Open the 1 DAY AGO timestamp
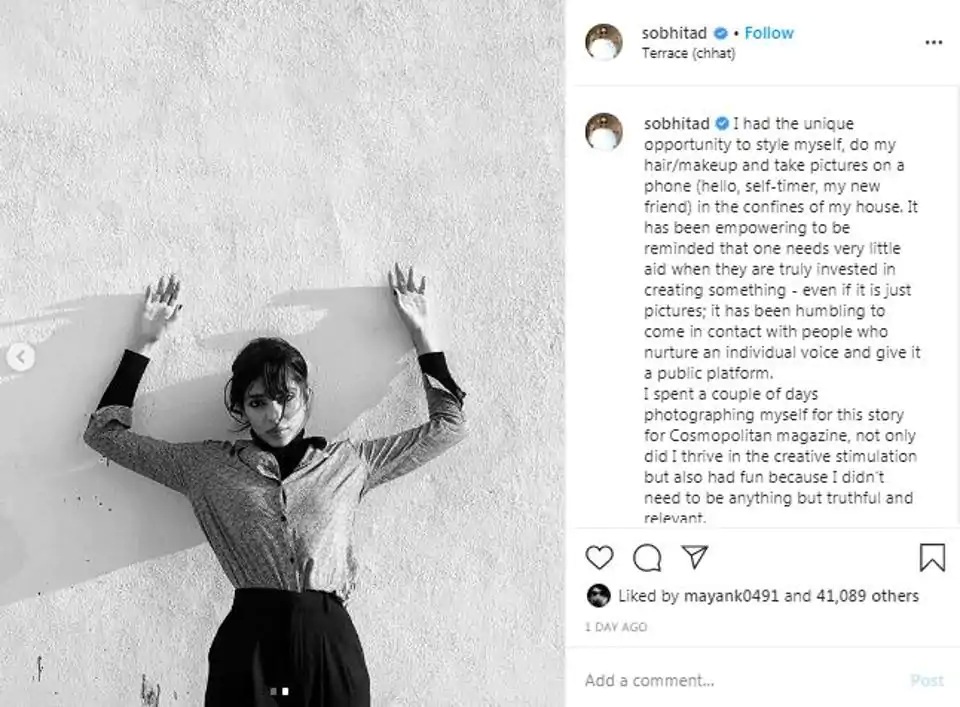Viewport: 960px width, 707px height. click(x=616, y=627)
